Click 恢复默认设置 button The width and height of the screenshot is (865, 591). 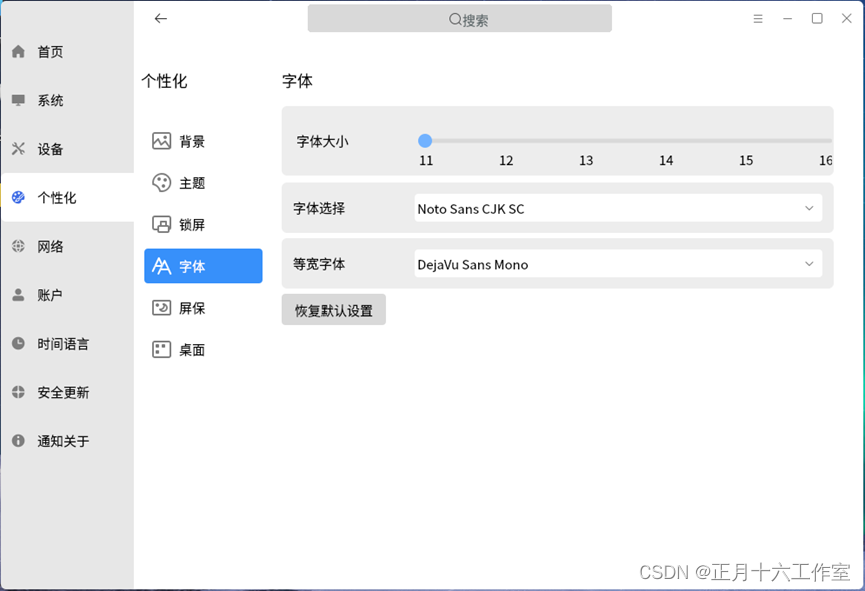(x=334, y=310)
